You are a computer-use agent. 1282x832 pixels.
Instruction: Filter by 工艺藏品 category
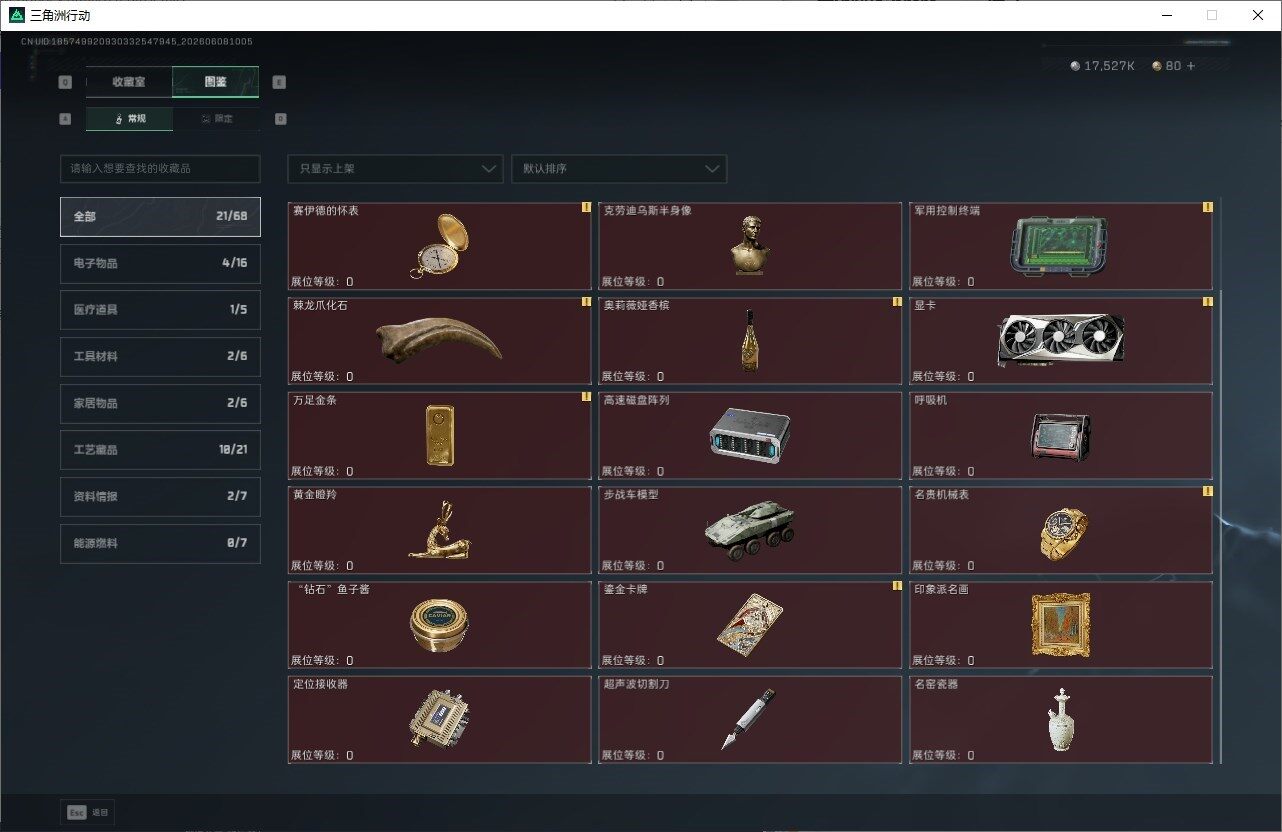click(x=160, y=450)
